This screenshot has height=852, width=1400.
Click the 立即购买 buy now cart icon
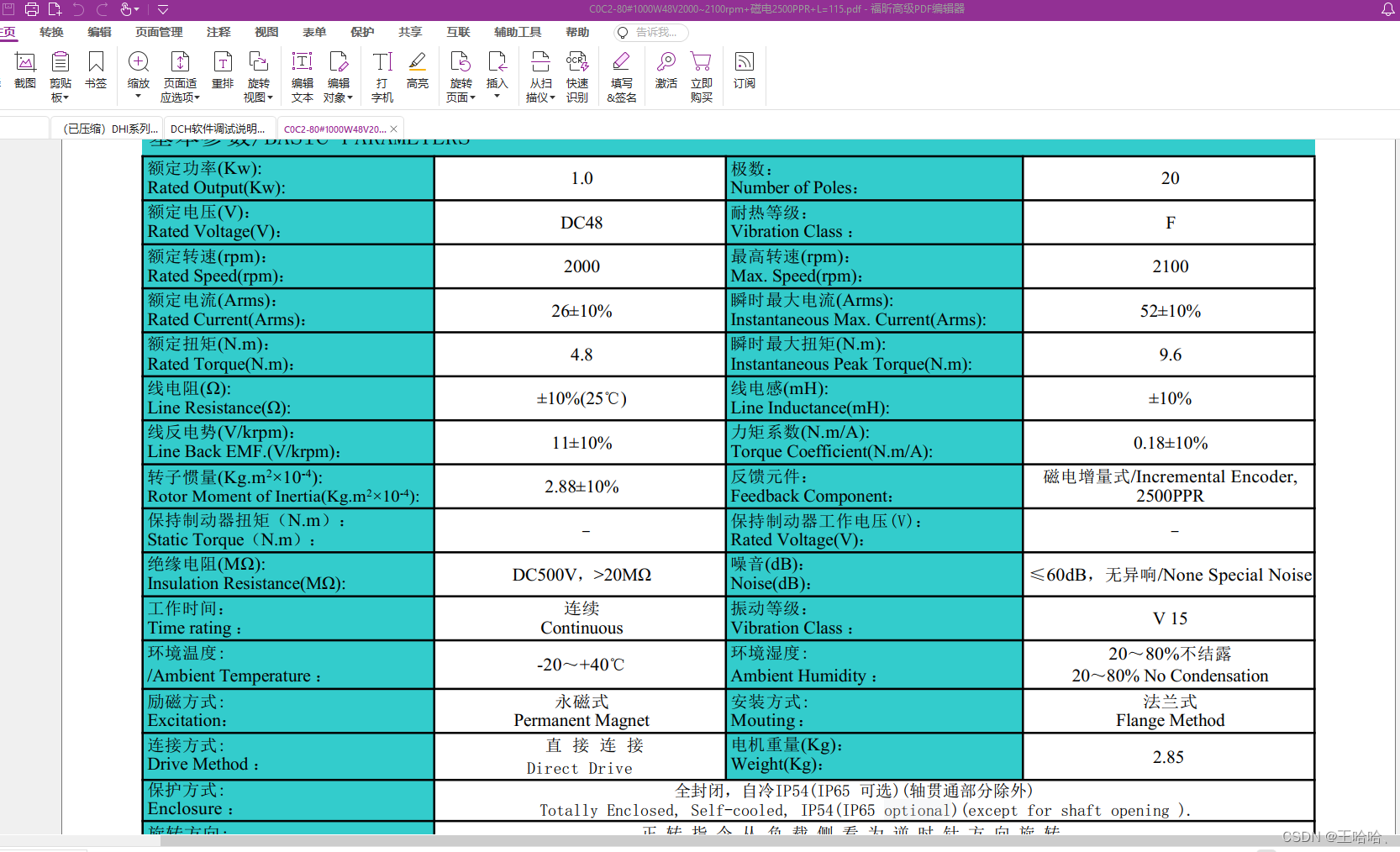701,77
